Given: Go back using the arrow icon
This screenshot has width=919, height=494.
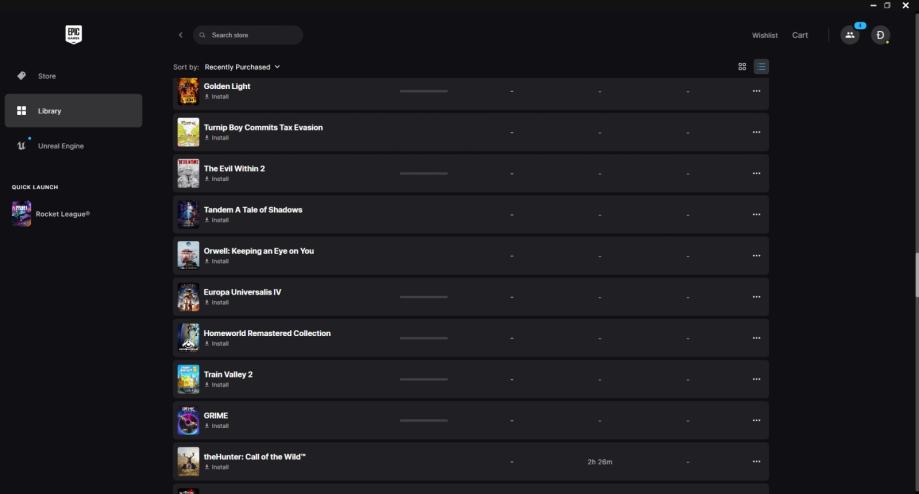Looking at the screenshot, I should pos(181,35).
